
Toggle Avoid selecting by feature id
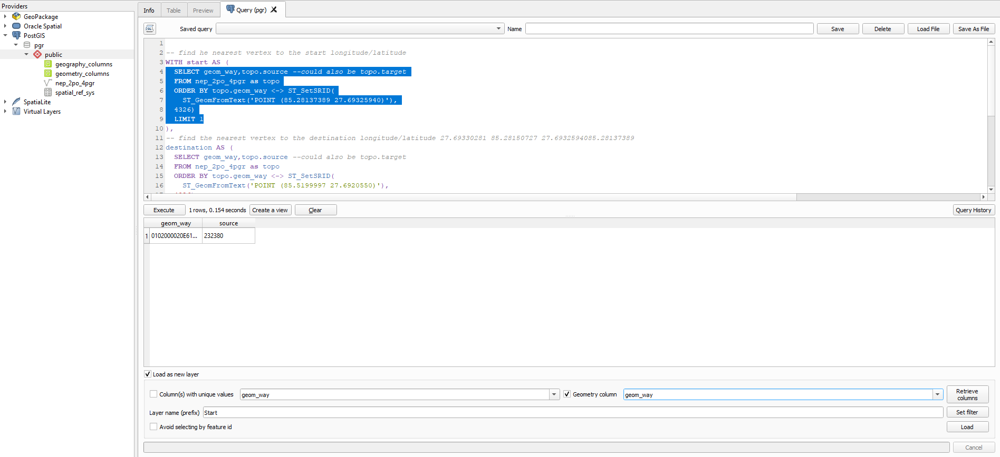pyautogui.click(x=154, y=427)
